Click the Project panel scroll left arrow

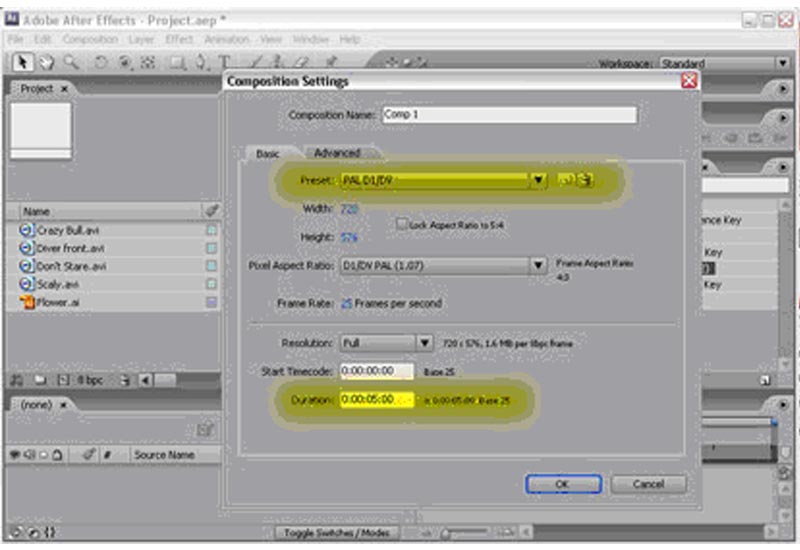[x=145, y=380]
